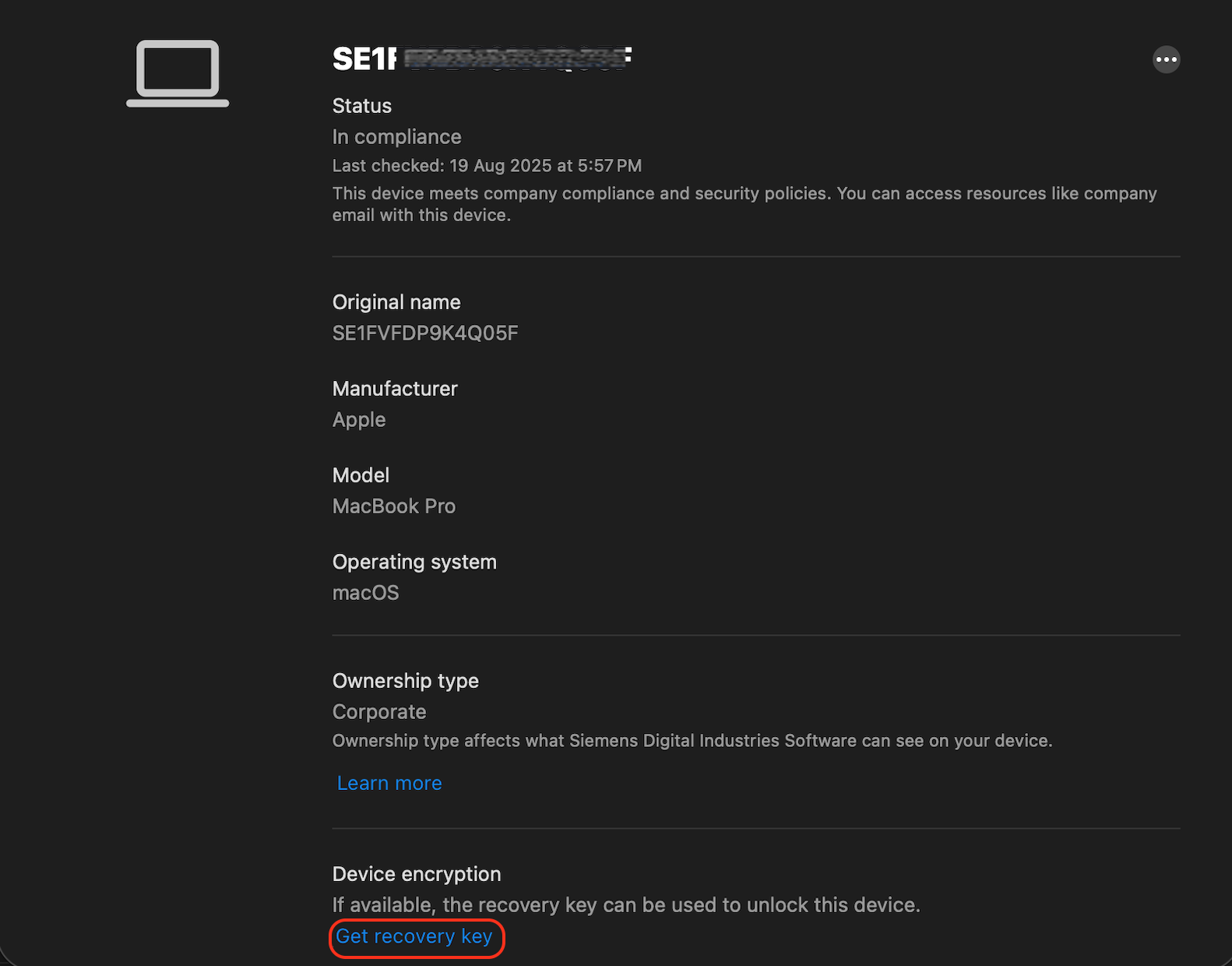
Task: Select the In compliance status text
Action: 397,137
